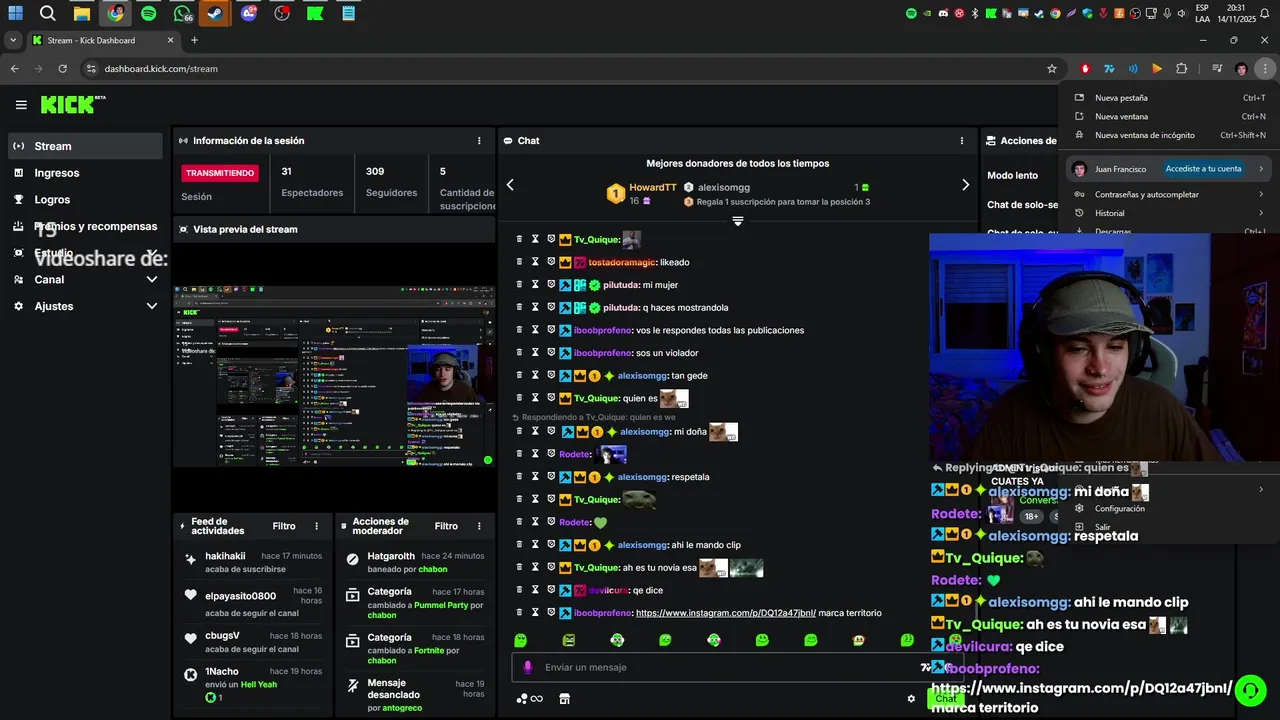This screenshot has width=1280, height=720.
Task: Delete Tv_Quique's first chat message with trash icon
Action: 519,239
